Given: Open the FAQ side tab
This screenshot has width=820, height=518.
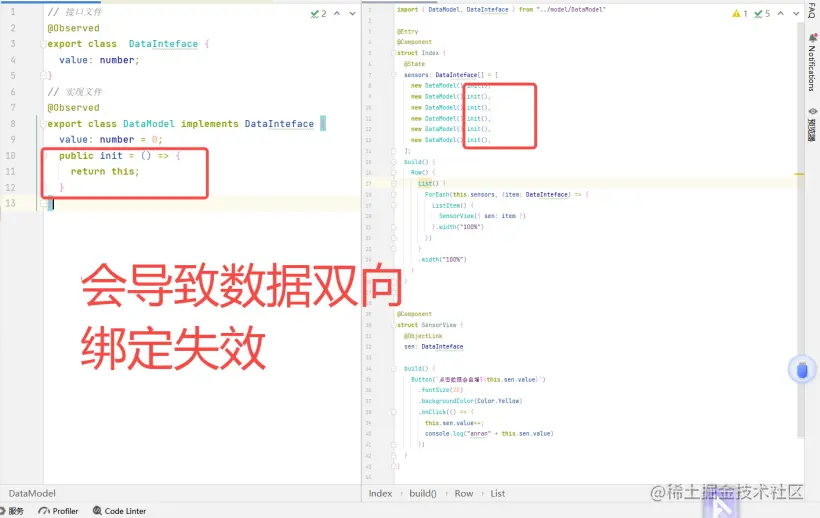Looking at the screenshot, I should (x=812, y=10).
